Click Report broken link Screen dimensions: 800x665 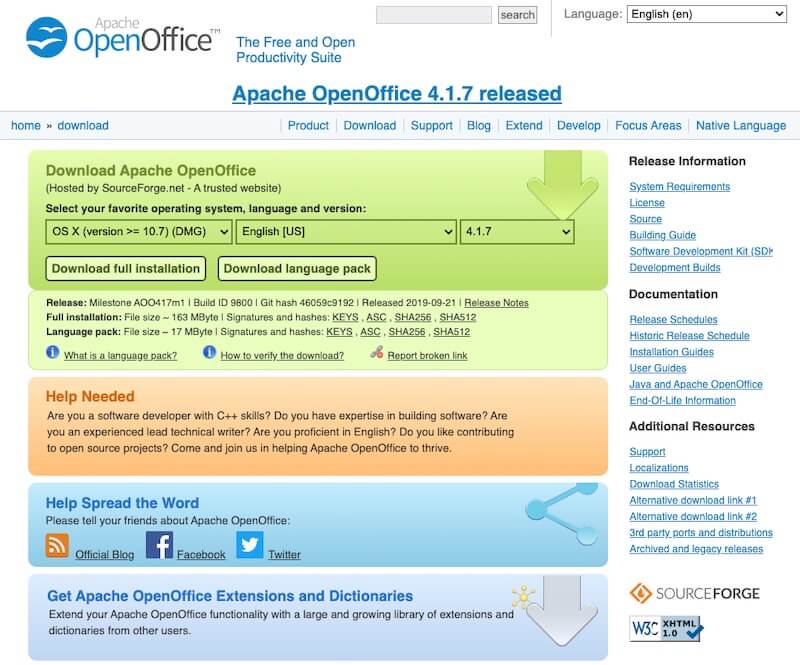click(x=428, y=356)
